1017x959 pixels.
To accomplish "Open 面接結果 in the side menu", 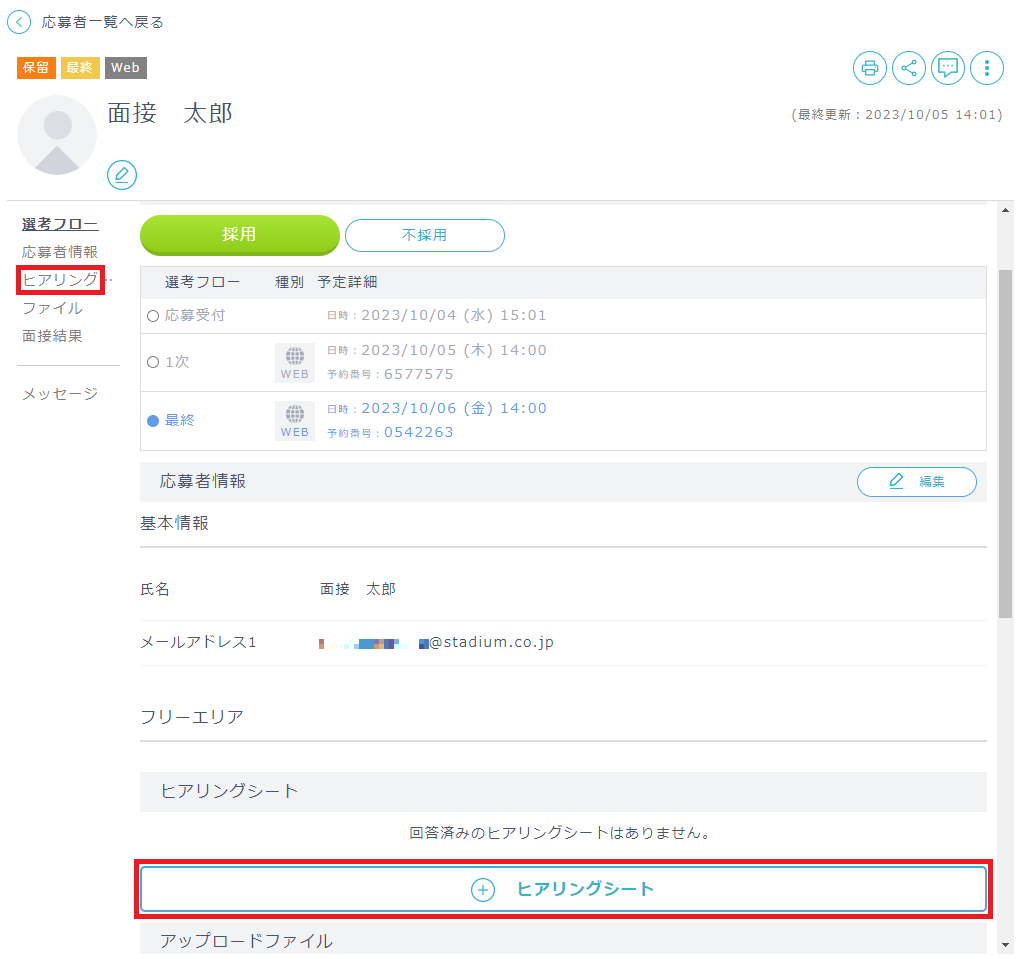I will (x=52, y=336).
